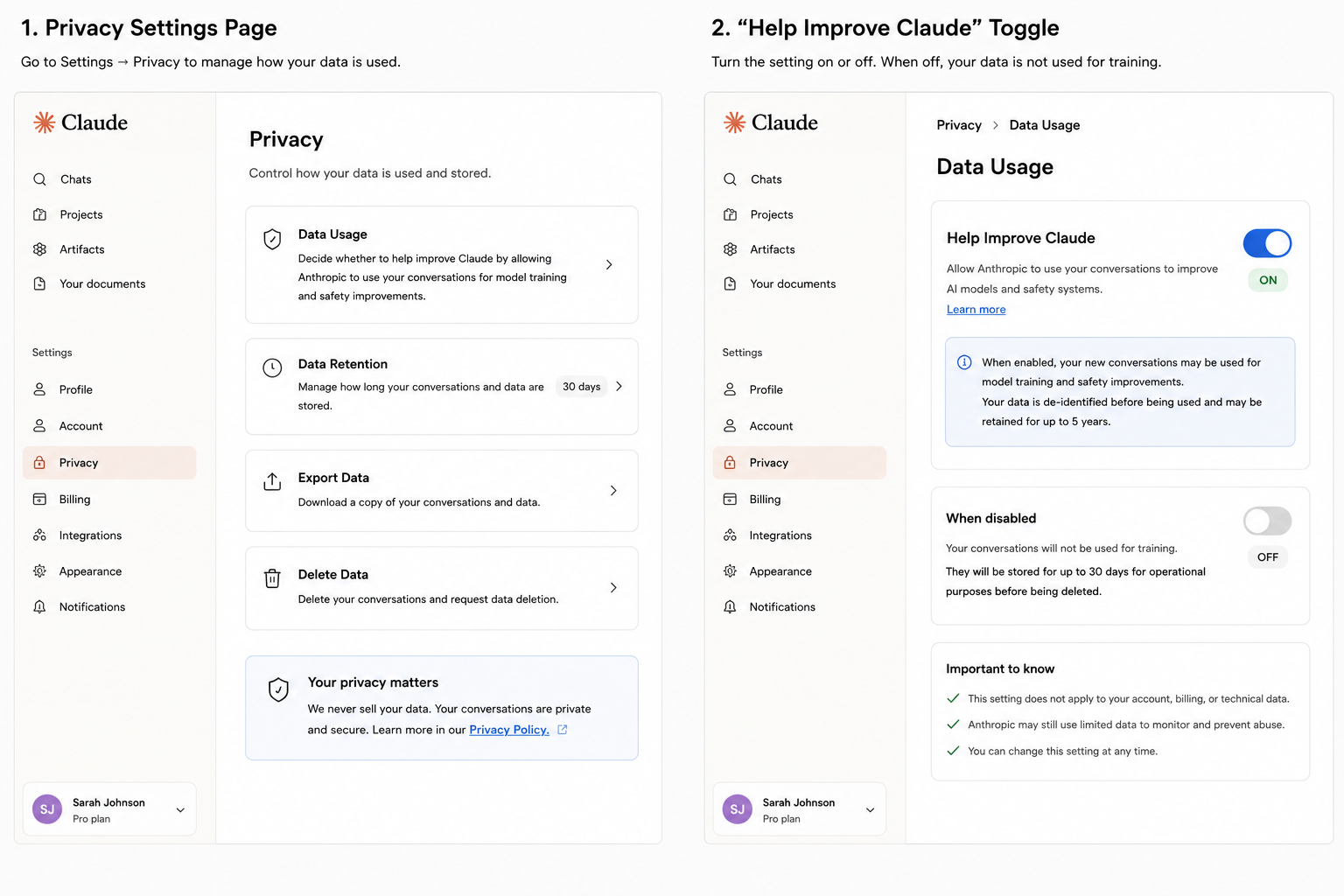Click the green ON status badge
The height and width of the screenshot is (896, 1344).
click(1268, 280)
